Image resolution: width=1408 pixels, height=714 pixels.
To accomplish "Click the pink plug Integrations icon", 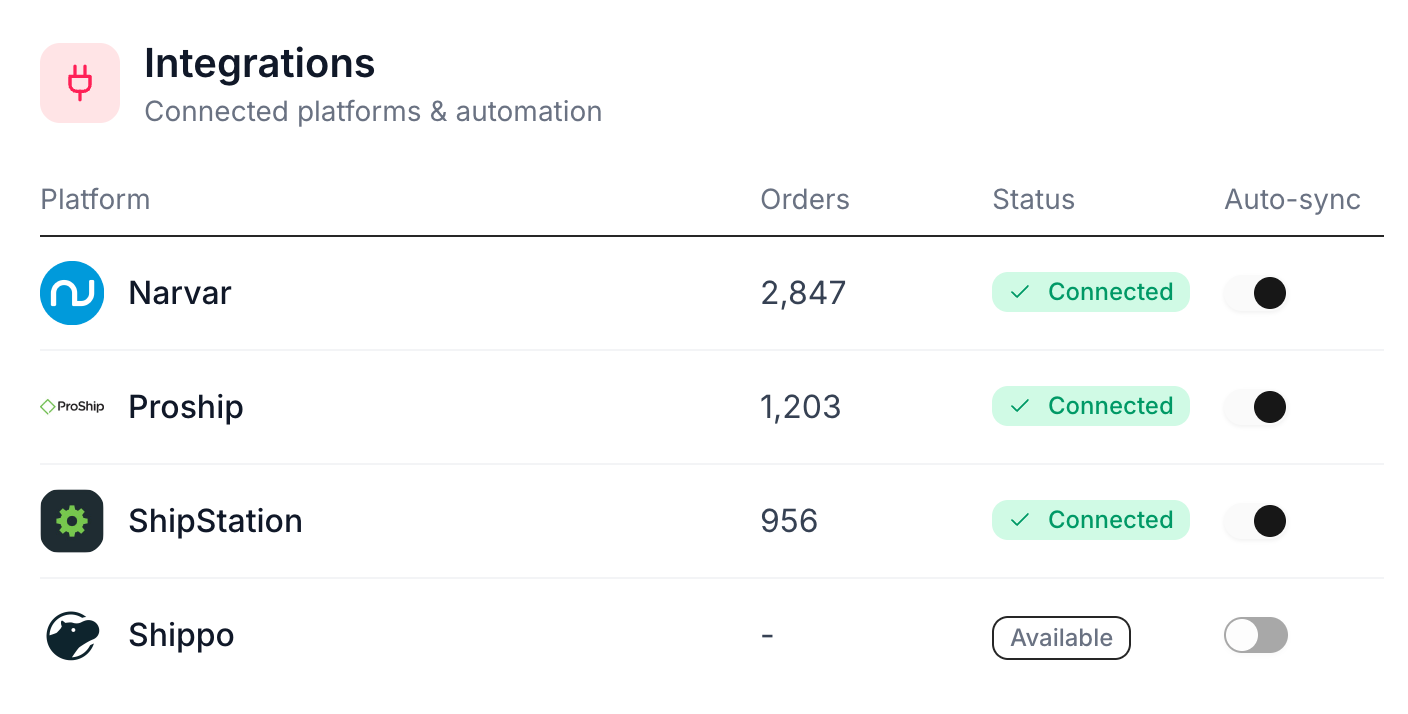I will point(80,83).
